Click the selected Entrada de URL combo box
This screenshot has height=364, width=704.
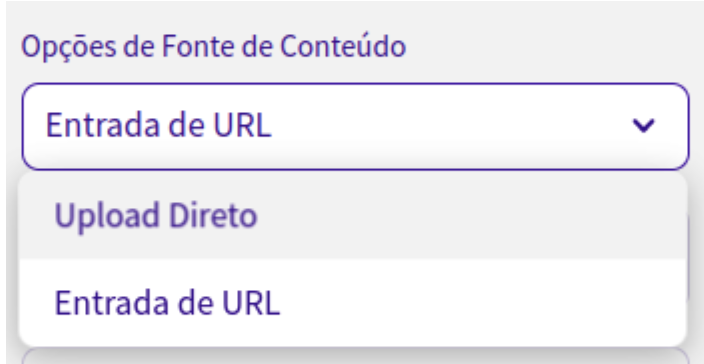pyautogui.click(x=355, y=126)
